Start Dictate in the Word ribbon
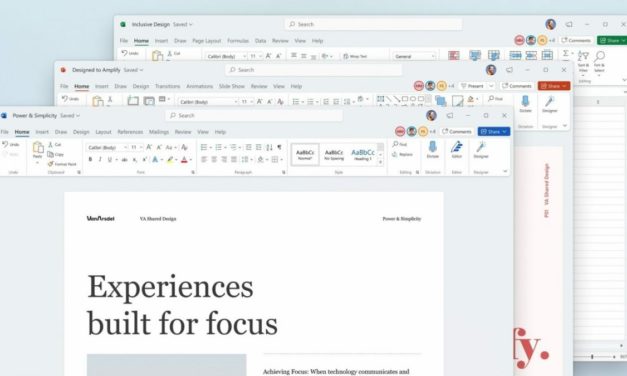The image size is (627, 376). coord(433,150)
